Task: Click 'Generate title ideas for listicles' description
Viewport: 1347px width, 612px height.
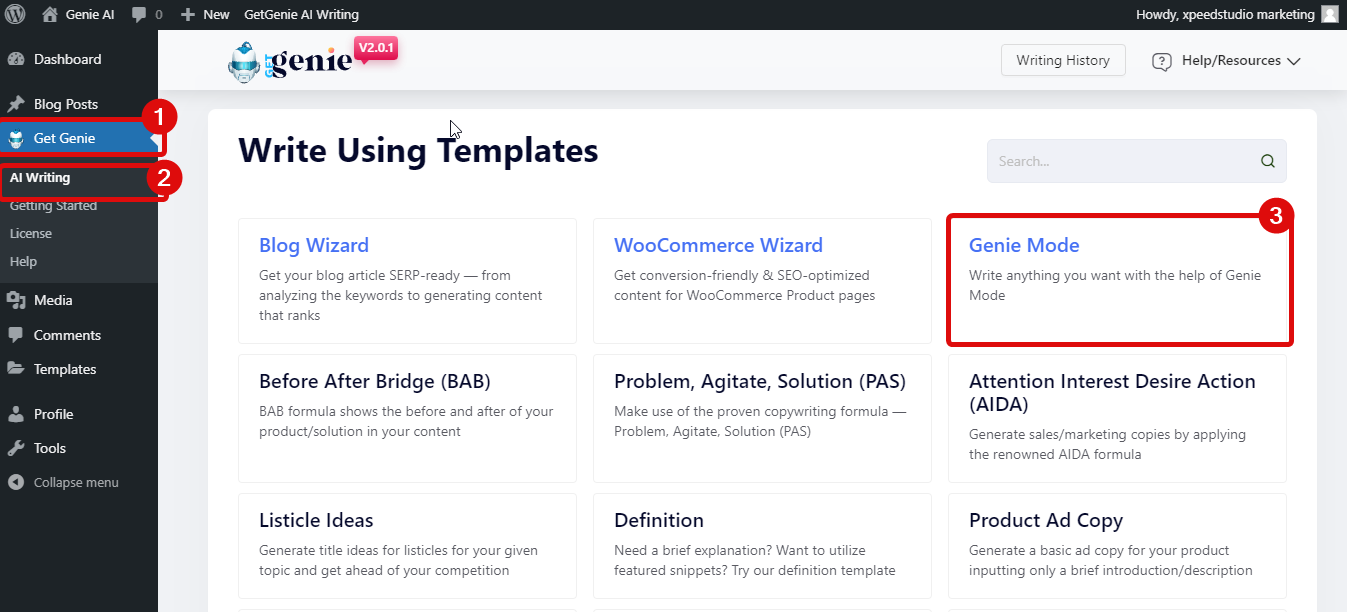Action: 399,560
